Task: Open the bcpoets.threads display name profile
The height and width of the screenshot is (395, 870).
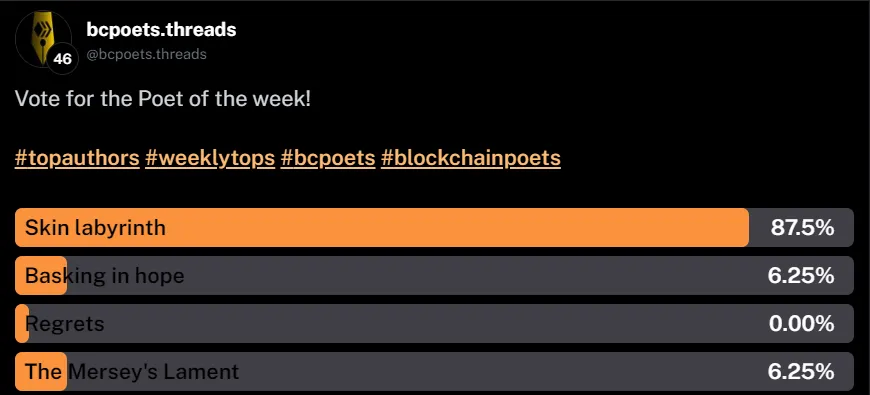Action: coord(161,30)
